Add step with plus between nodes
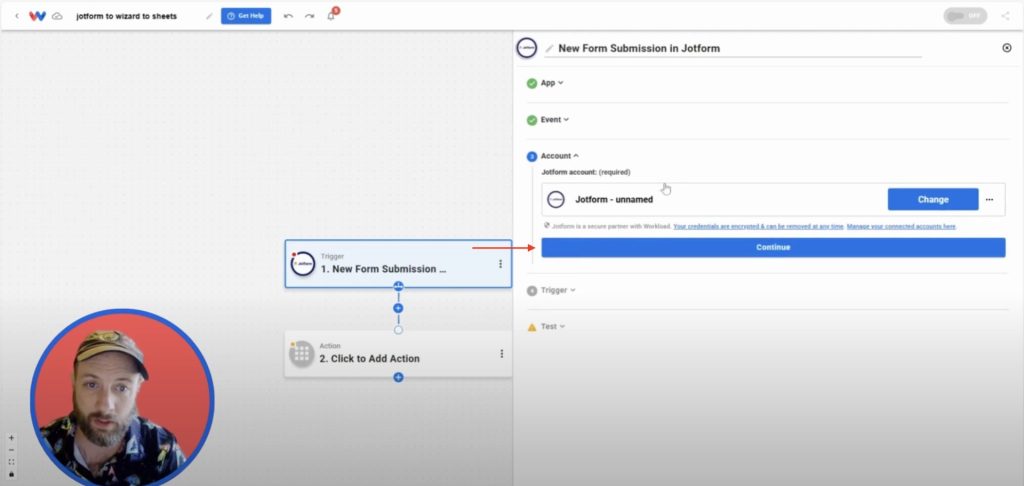 (x=398, y=308)
